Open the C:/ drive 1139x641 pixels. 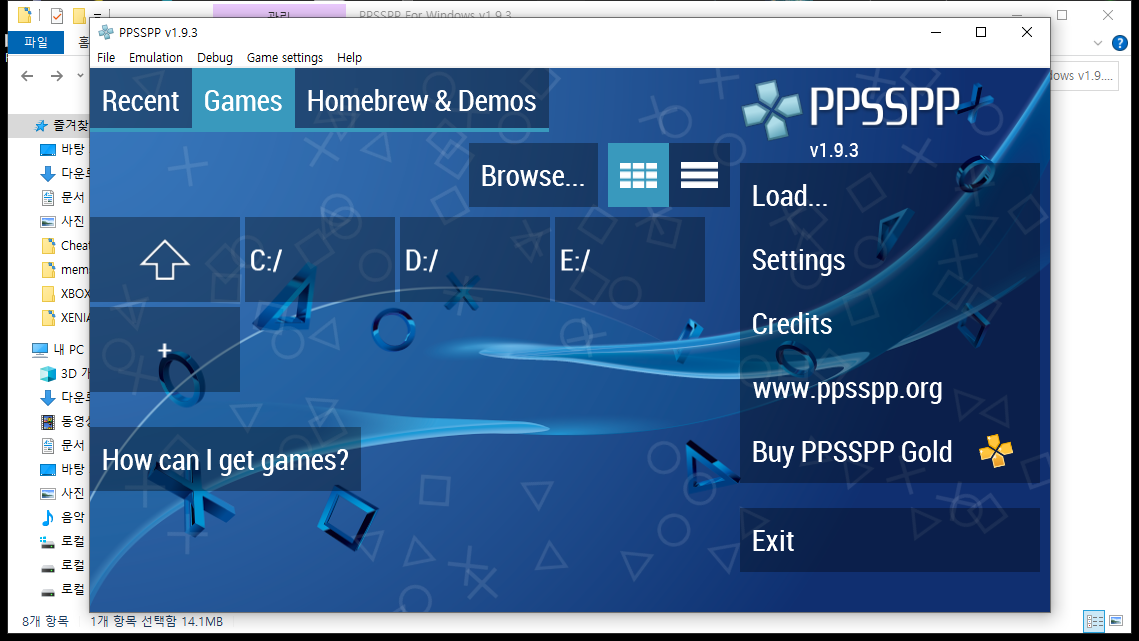tap(320, 259)
